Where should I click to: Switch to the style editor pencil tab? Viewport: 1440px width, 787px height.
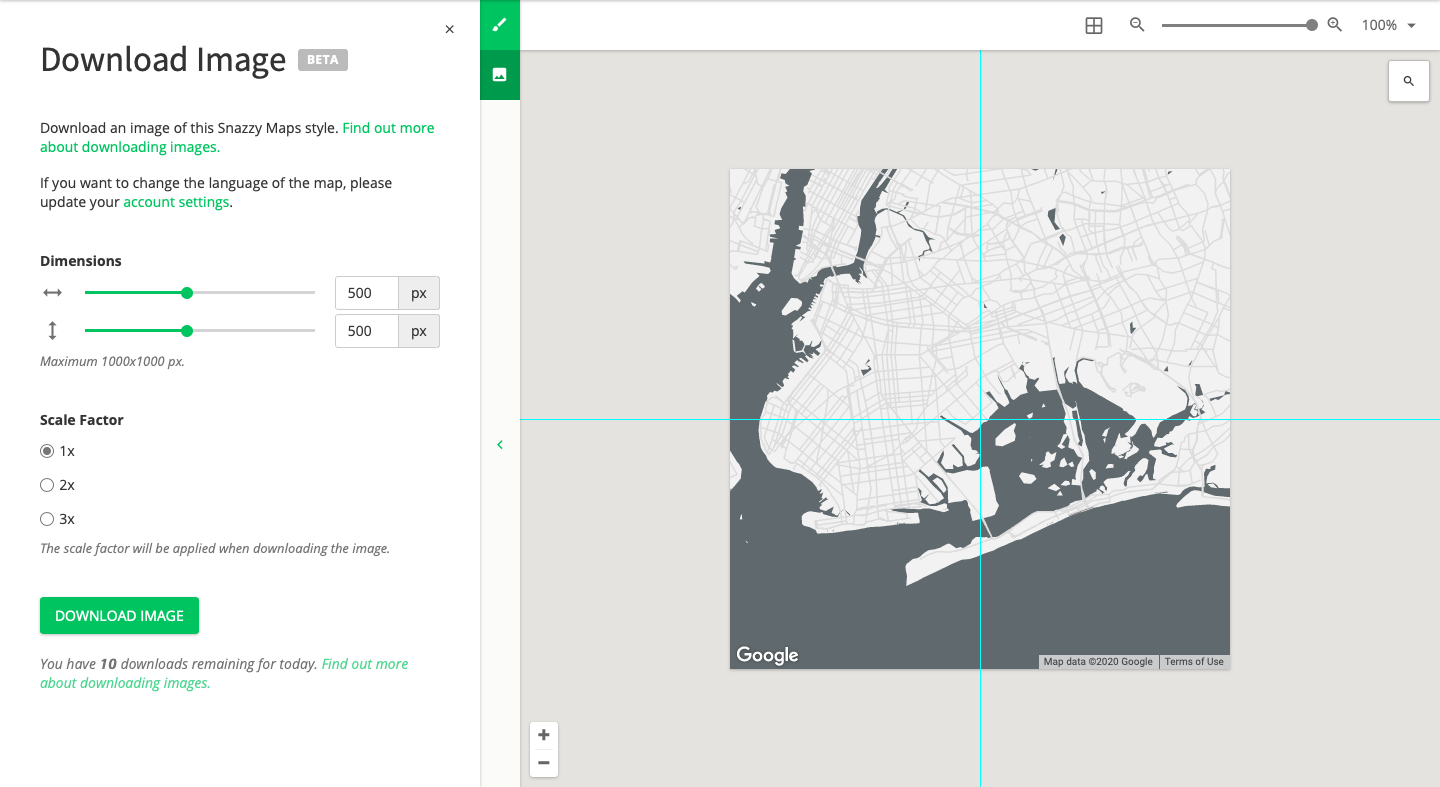coord(499,24)
